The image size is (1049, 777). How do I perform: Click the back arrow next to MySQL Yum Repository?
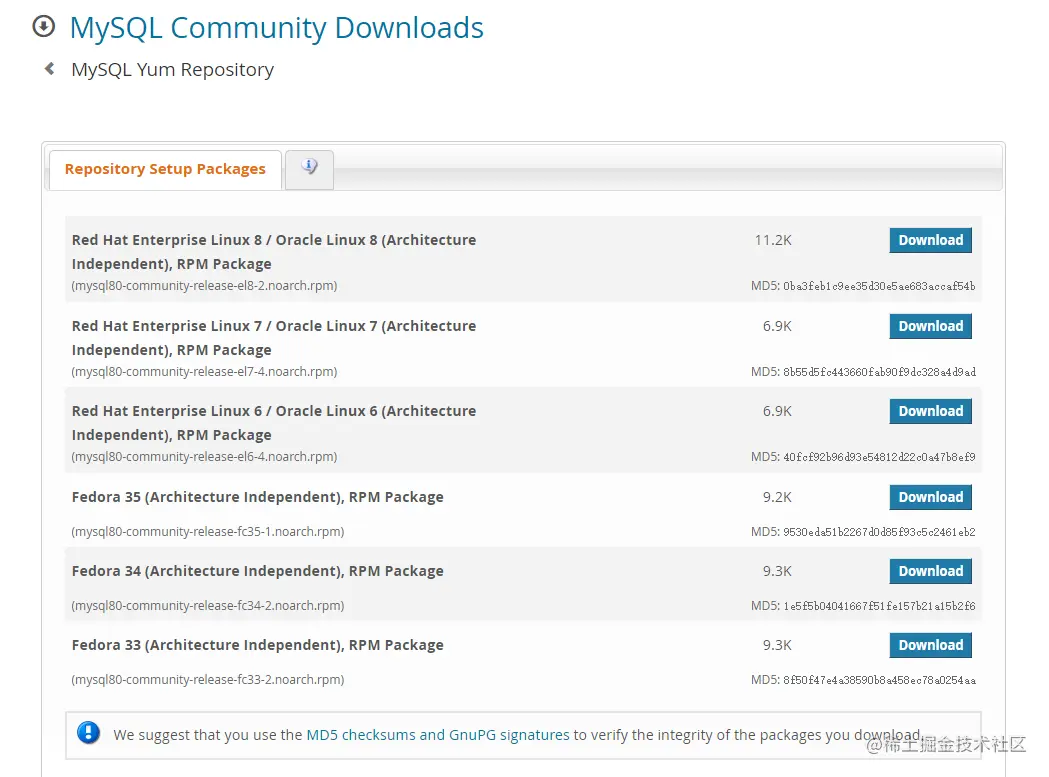pos(50,68)
